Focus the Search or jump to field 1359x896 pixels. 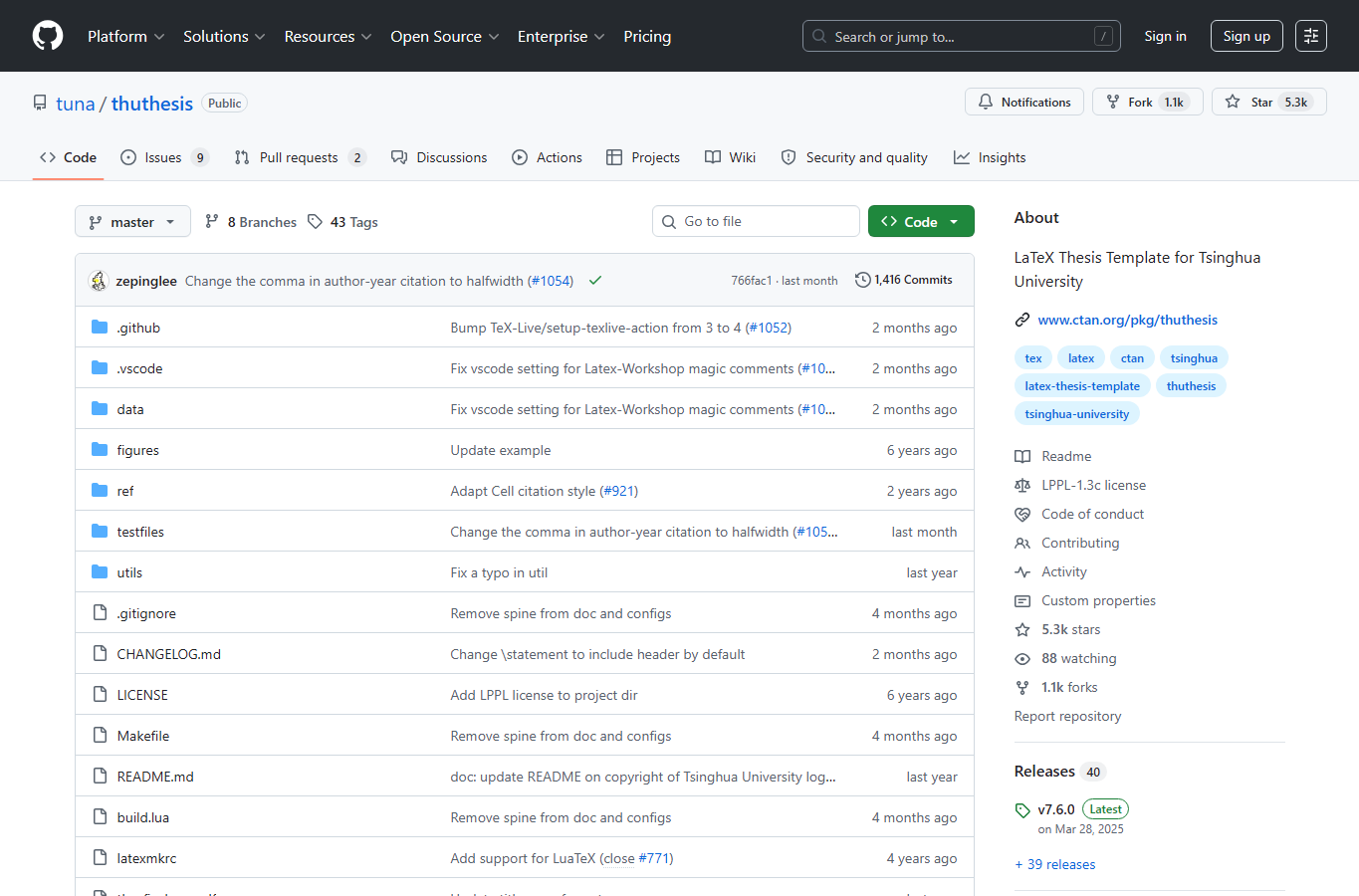pyautogui.click(x=961, y=36)
